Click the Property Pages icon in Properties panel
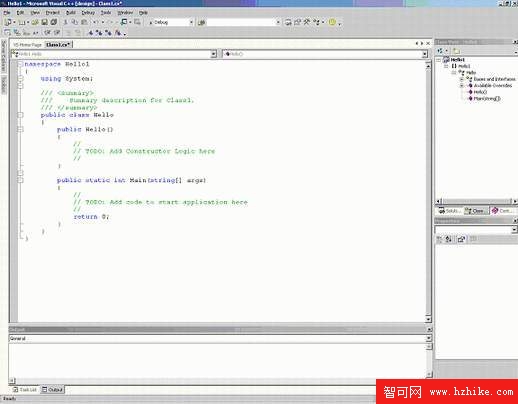This screenshot has width=518, height=404. click(x=461, y=239)
